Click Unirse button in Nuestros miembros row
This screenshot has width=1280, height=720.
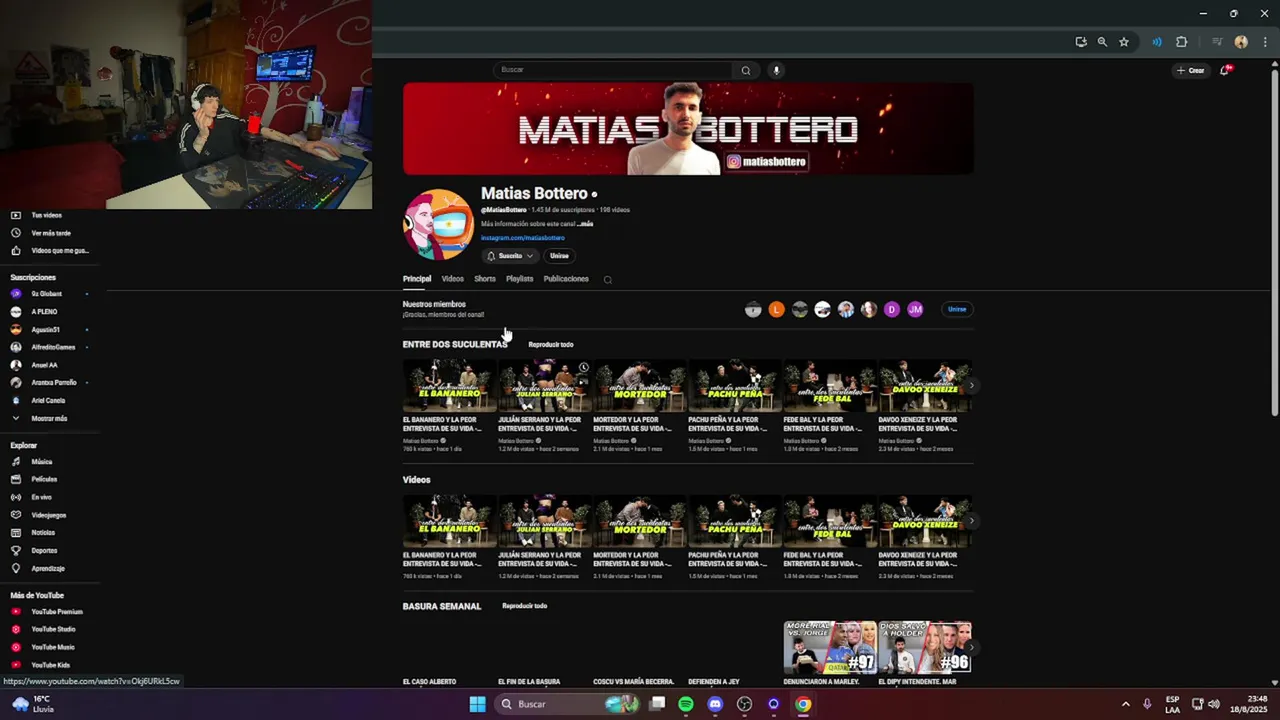click(x=957, y=309)
